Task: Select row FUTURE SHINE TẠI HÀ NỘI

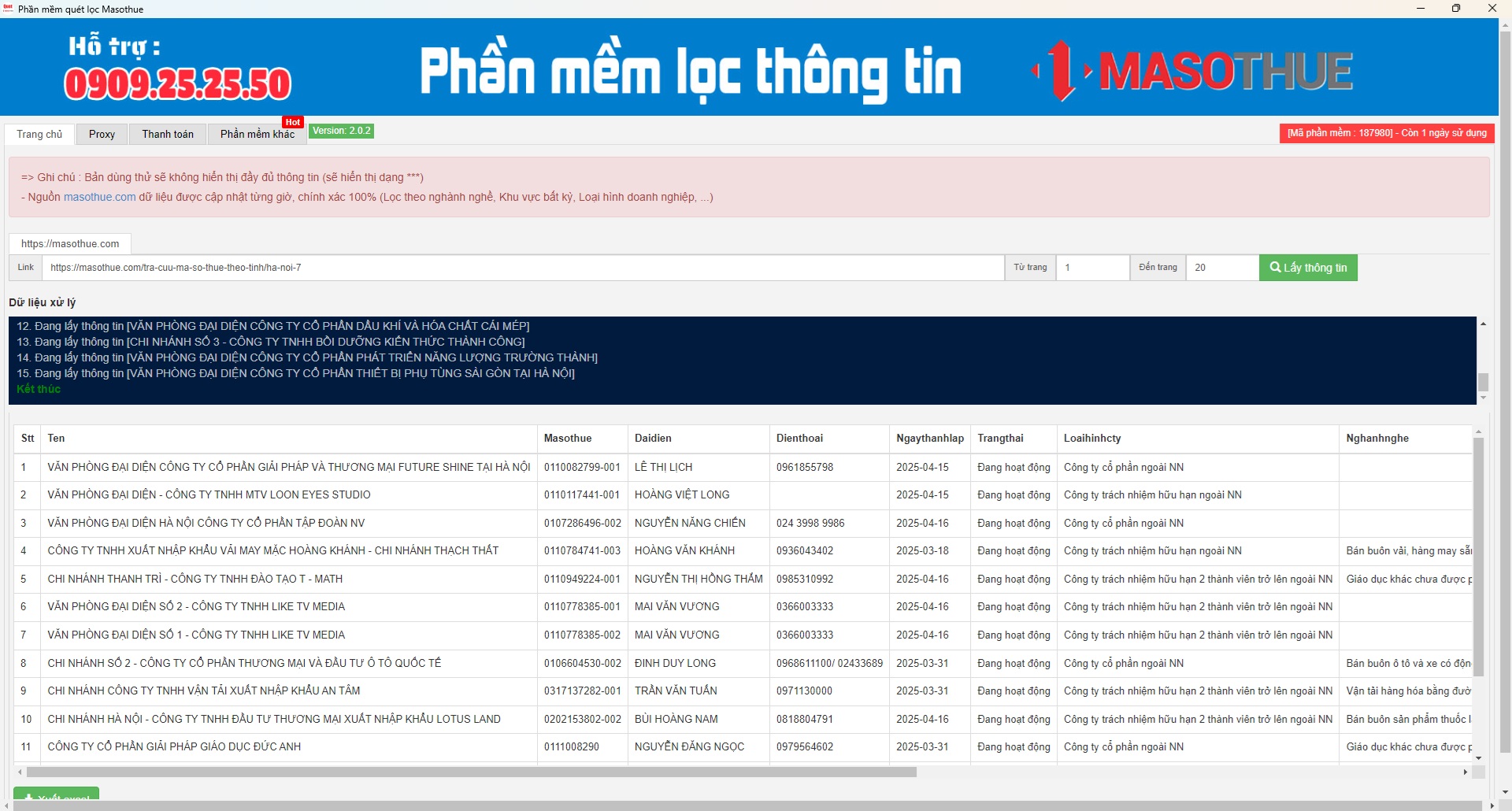Action: click(x=289, y=468)
